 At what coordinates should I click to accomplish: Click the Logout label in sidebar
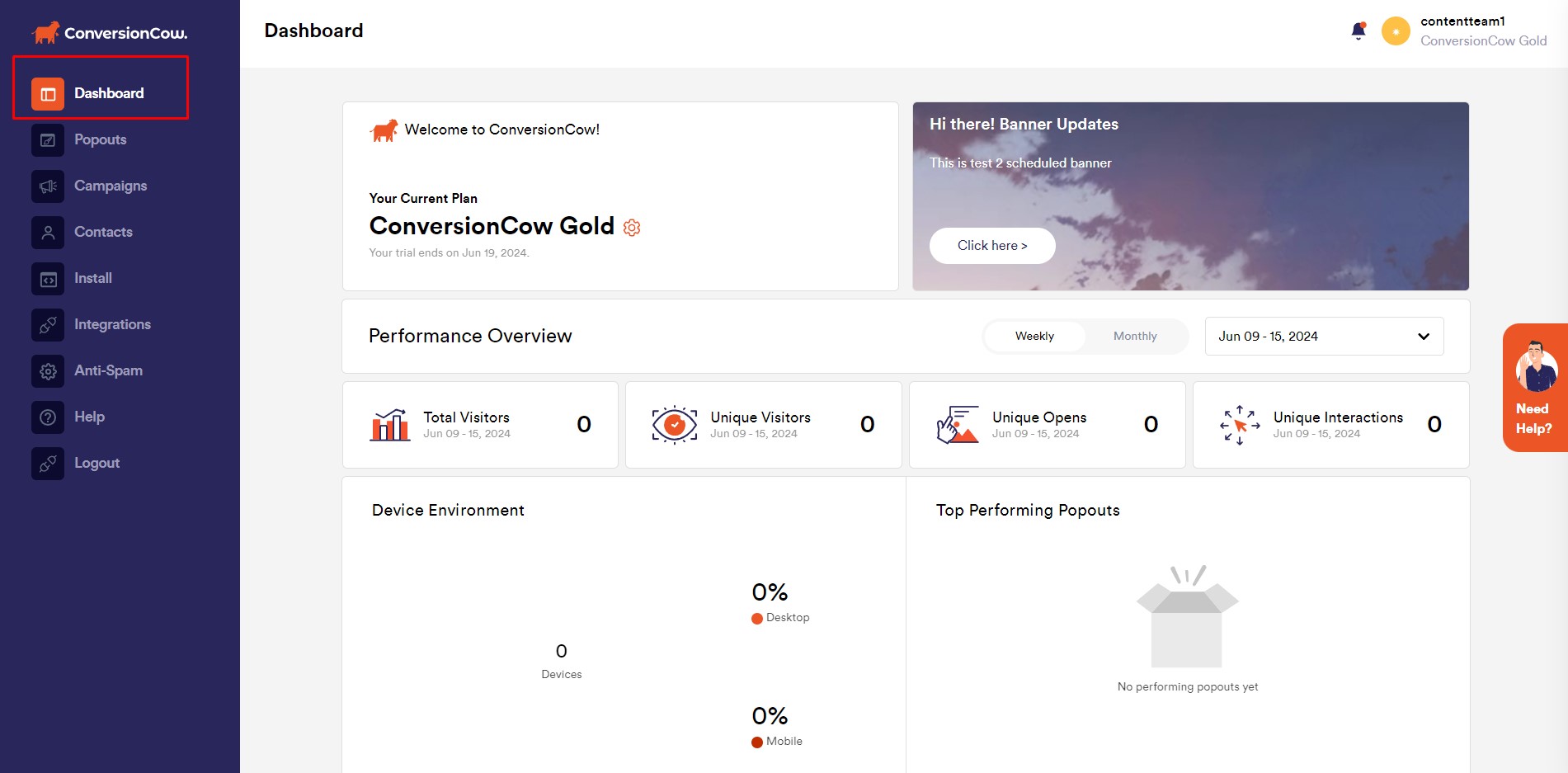[x=97, y=463]
